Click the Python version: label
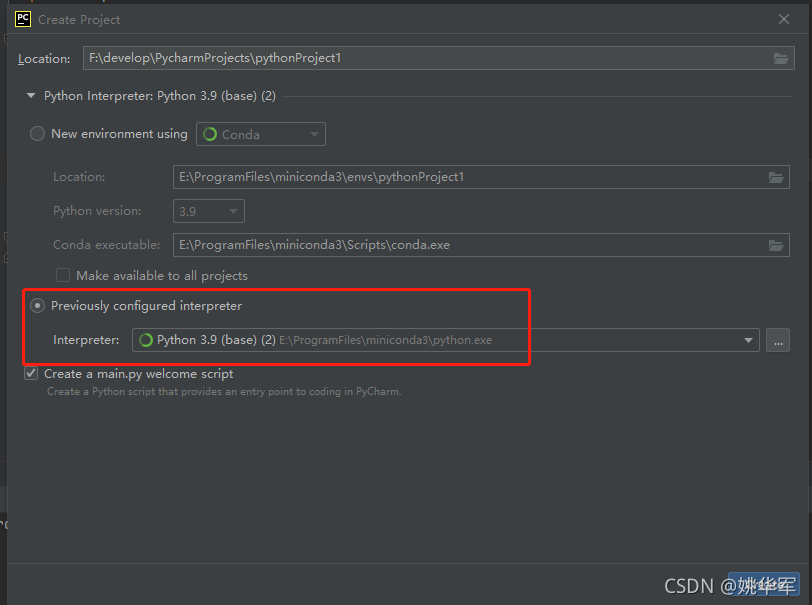 point(97,211)
